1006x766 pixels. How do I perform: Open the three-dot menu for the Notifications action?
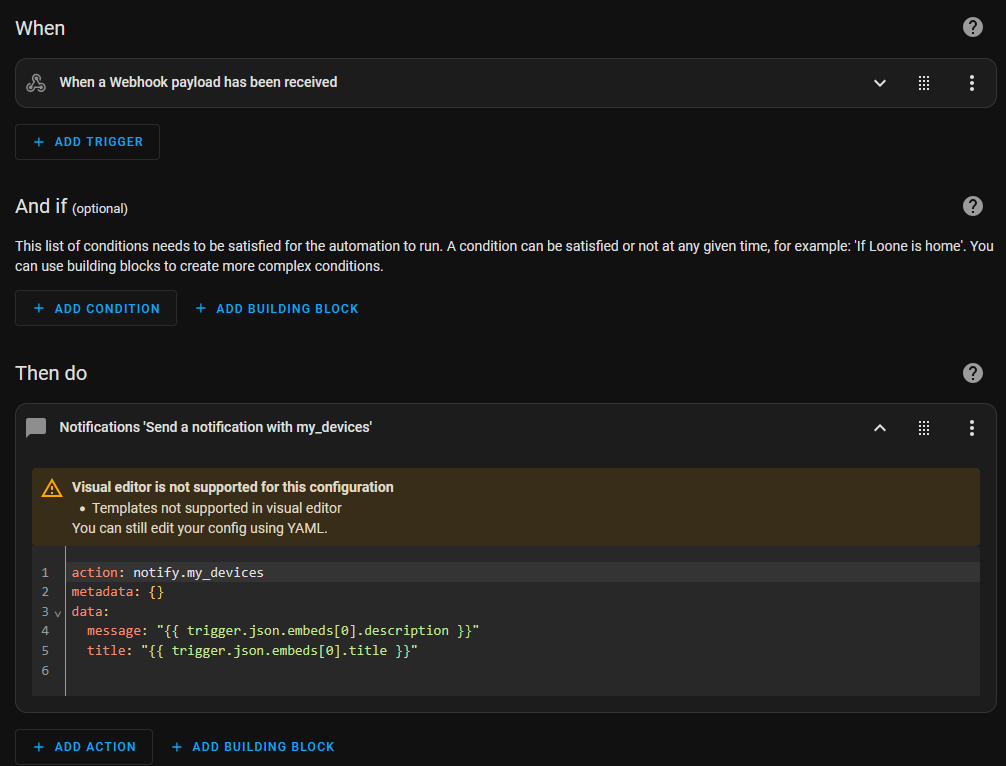tap(971, 428)
